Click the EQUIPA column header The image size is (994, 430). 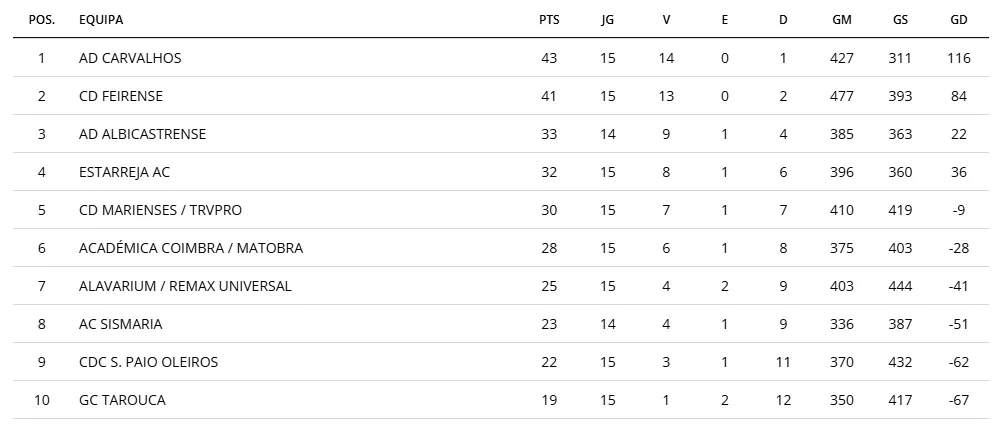101,20
